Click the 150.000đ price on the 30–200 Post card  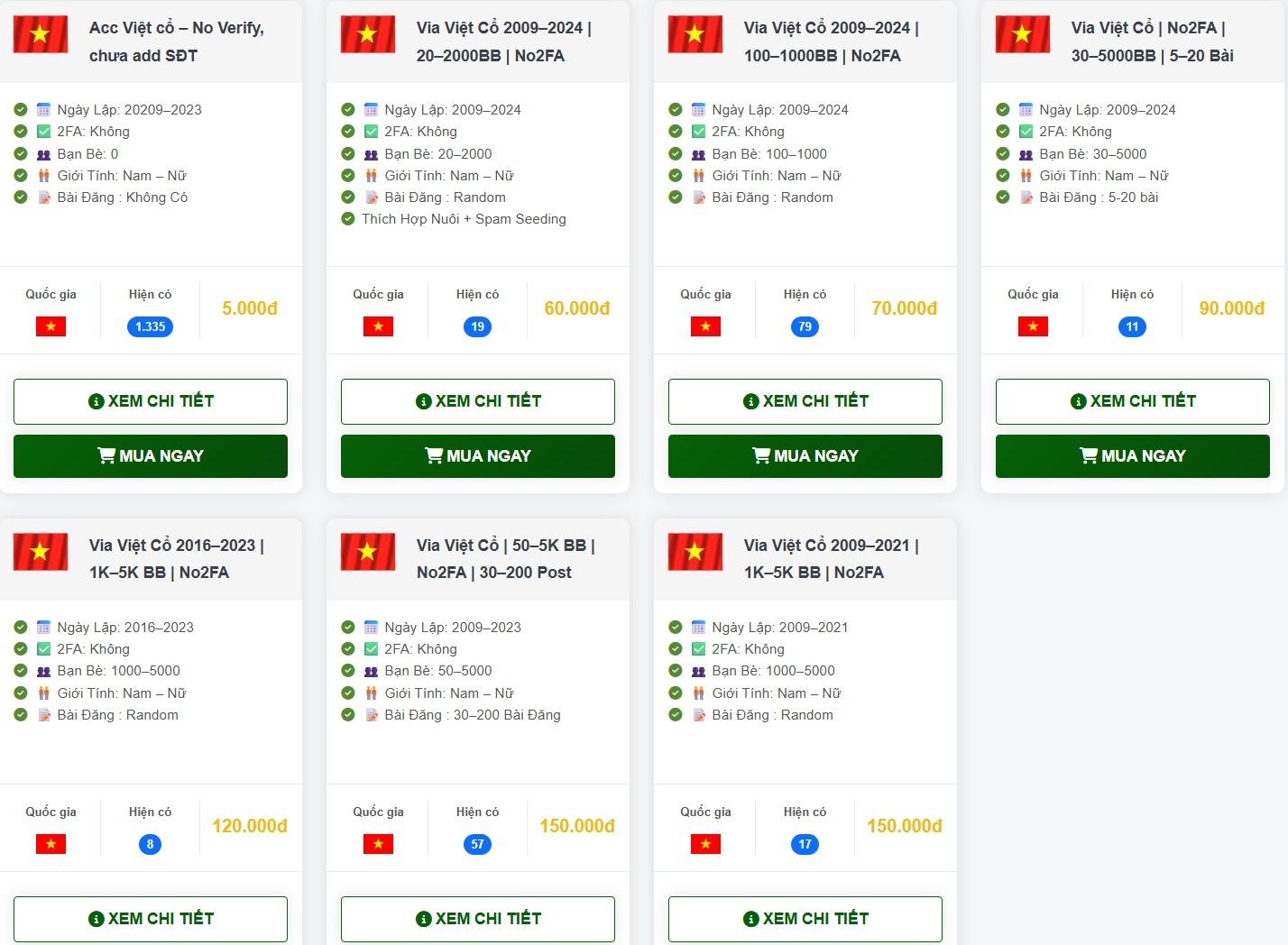[576, 826]
